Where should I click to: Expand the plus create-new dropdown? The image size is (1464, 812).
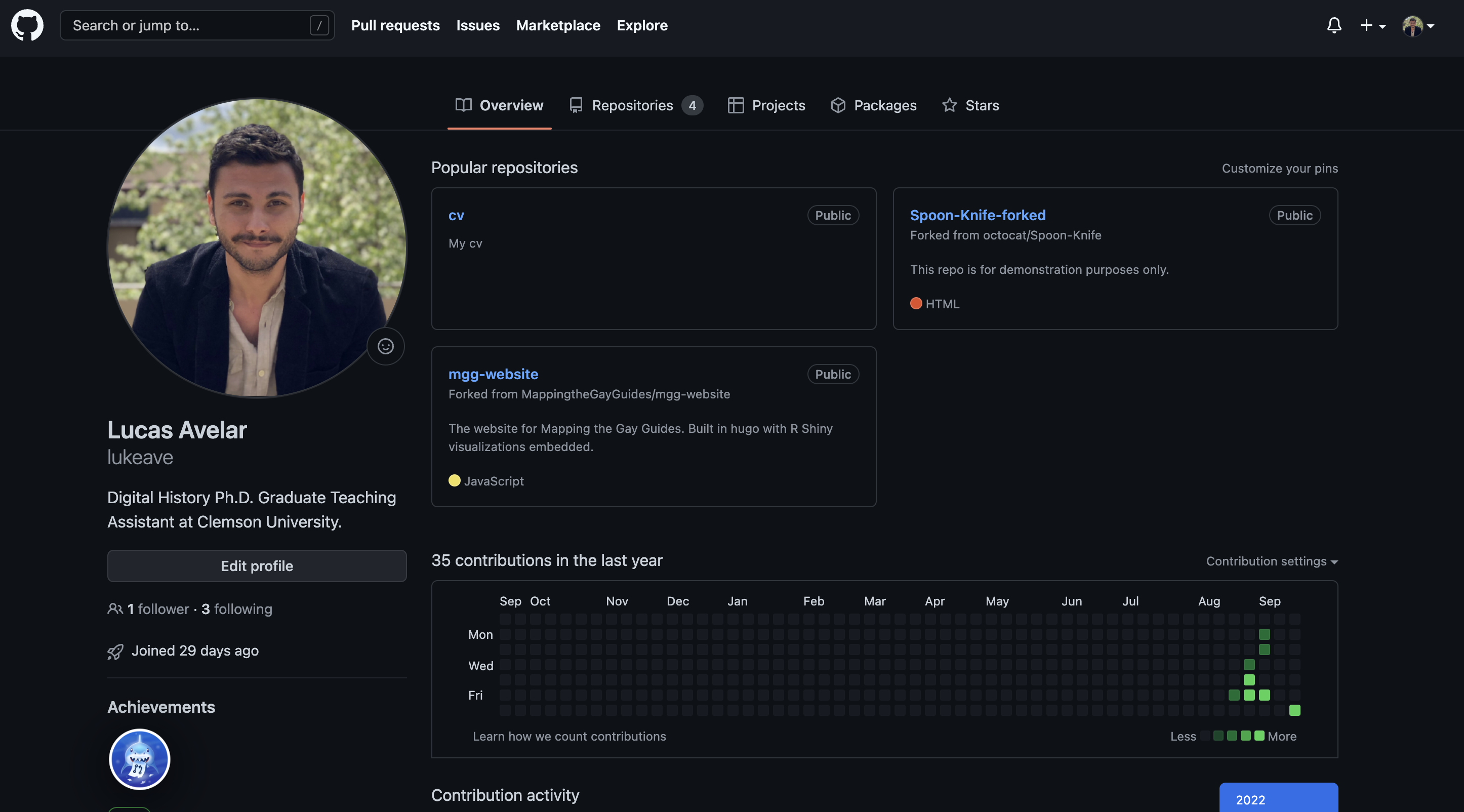pyautogui.click(x=1372, y=26)
